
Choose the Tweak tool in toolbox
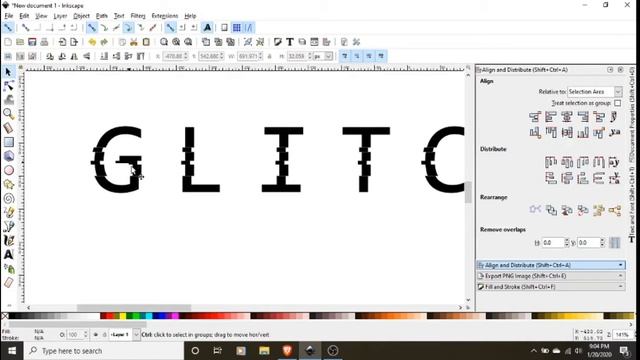point(8,100)
